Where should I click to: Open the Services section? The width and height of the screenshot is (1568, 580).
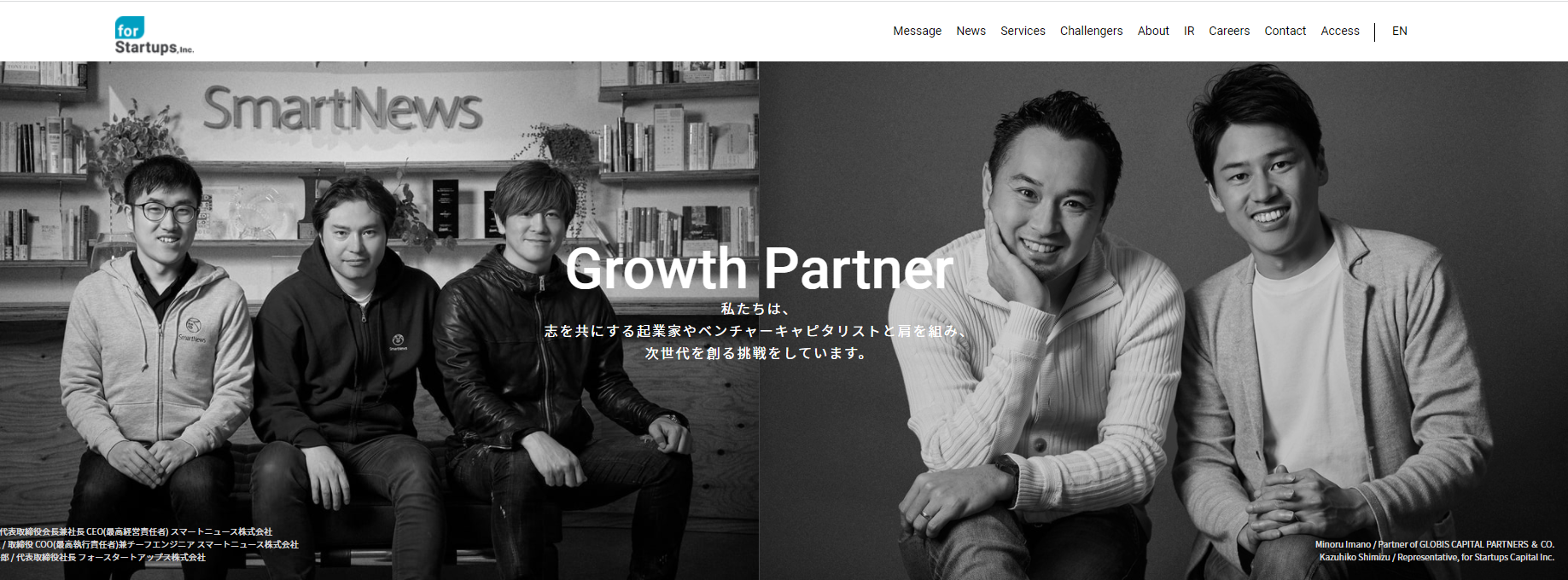(x=1023, y=31)
